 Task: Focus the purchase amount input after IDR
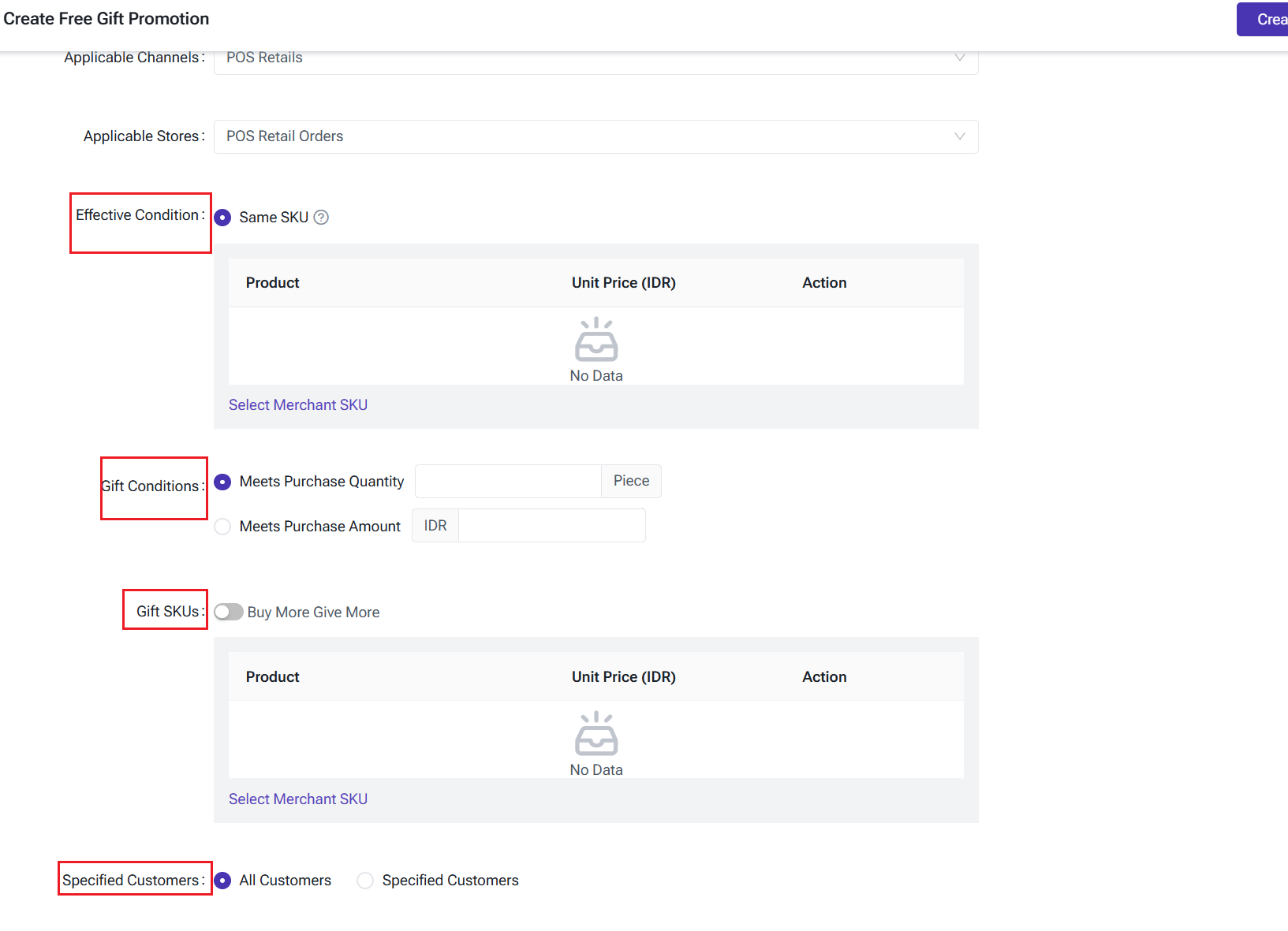(551, 526)
